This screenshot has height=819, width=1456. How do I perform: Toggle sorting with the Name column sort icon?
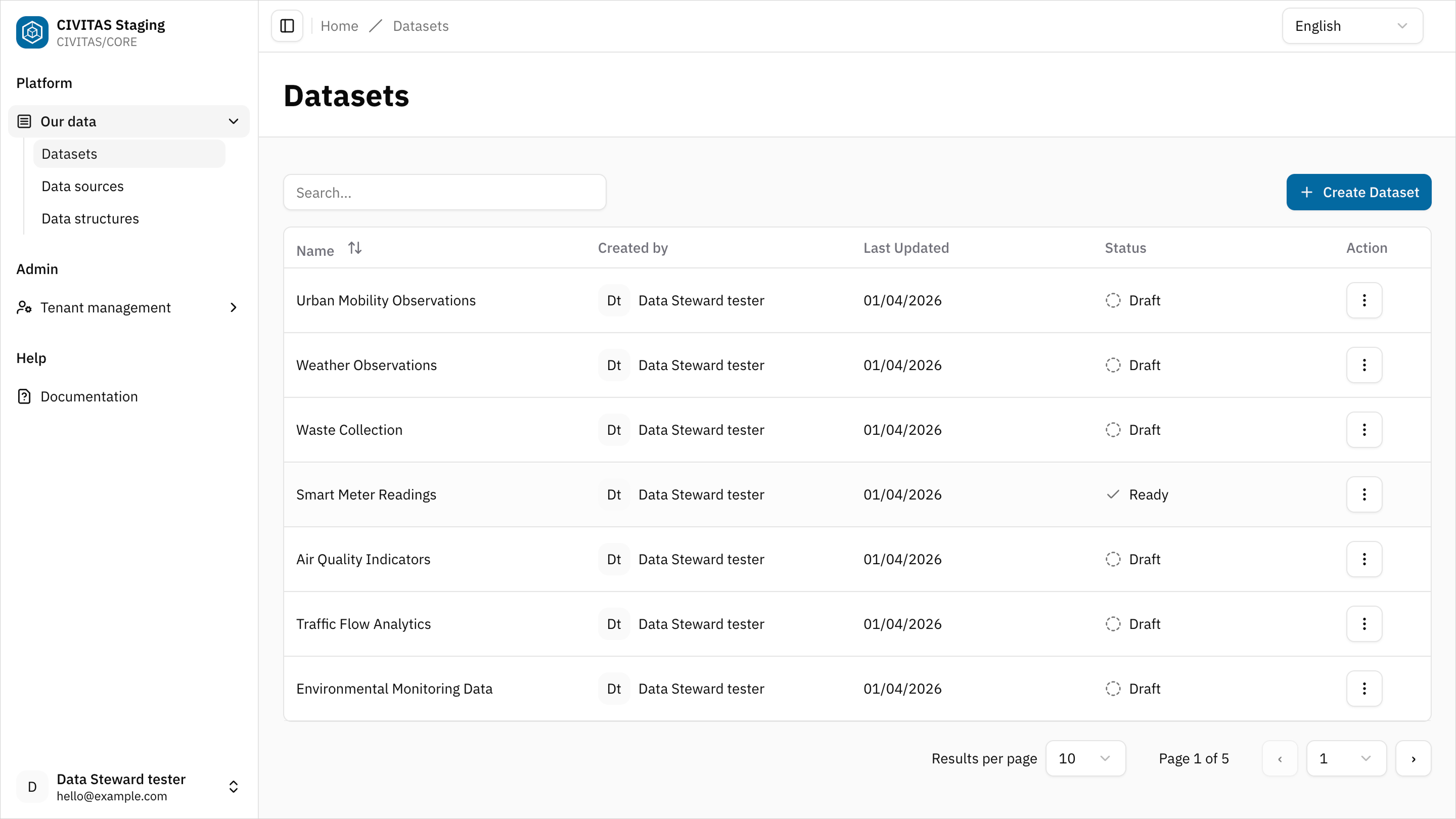[x=354, y=248]
